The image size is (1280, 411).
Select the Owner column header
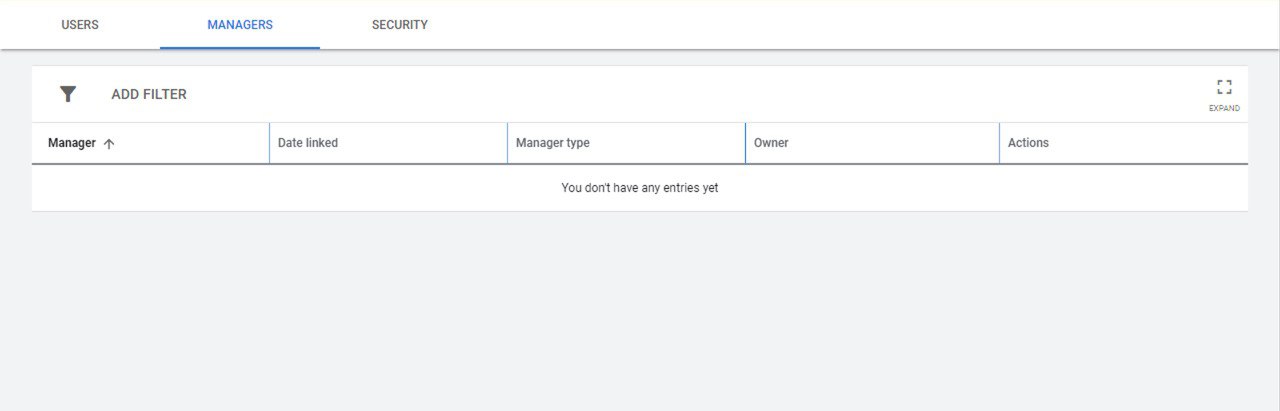point(771,143)
